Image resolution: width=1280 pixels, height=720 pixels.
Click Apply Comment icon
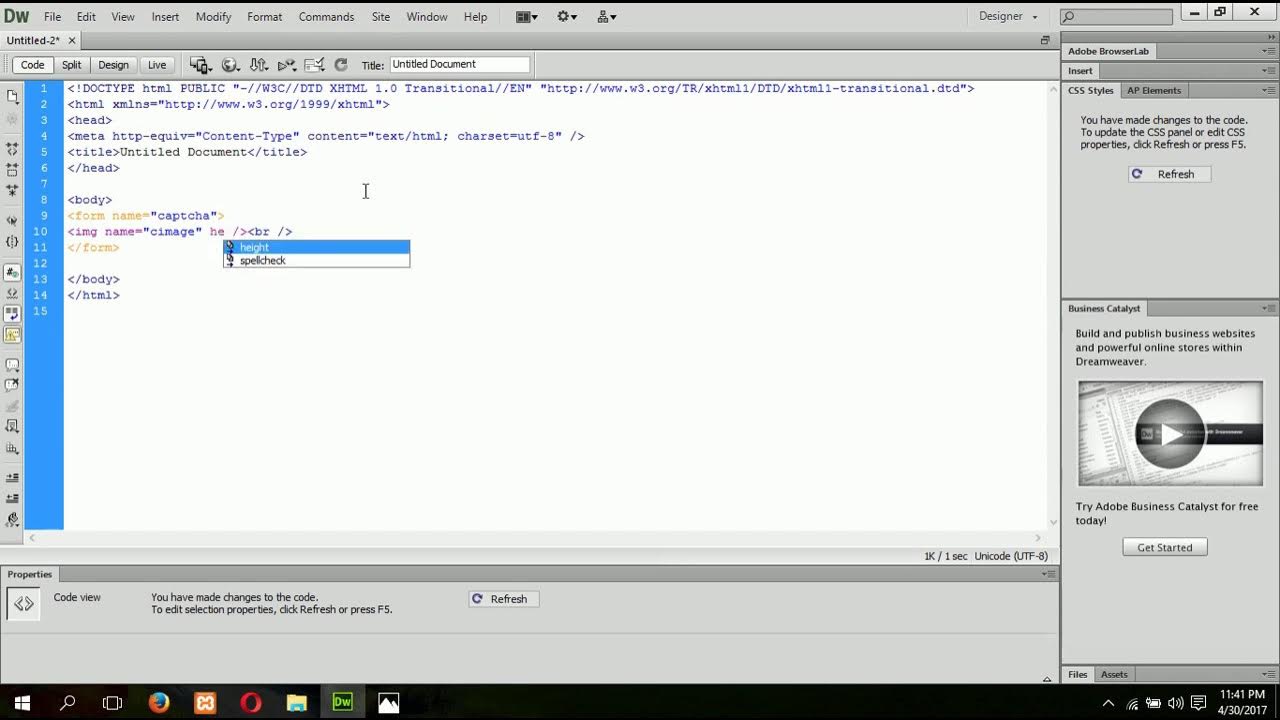[x=13, y=366]
